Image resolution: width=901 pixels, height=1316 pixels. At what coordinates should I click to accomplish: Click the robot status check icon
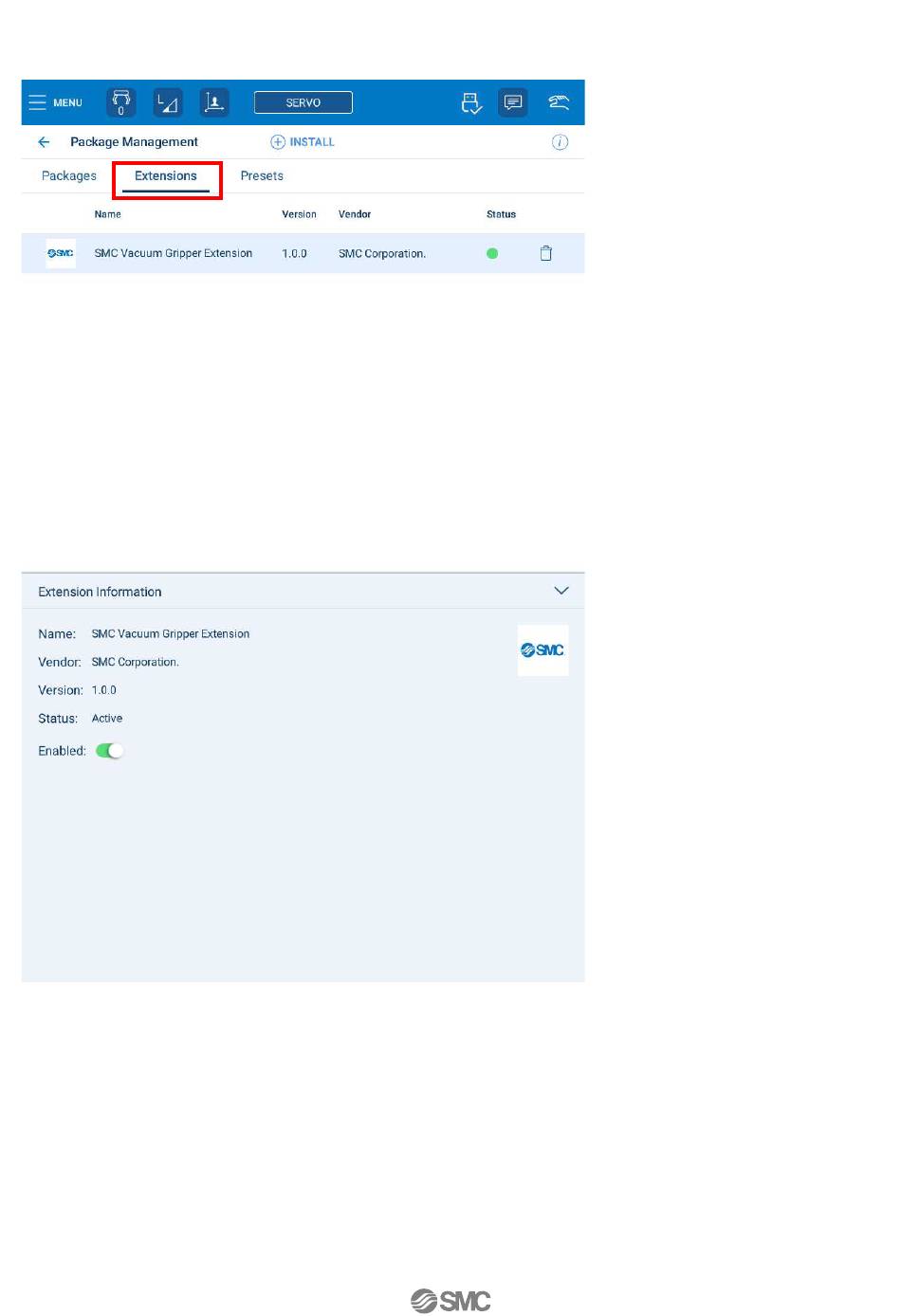point(471,102)
